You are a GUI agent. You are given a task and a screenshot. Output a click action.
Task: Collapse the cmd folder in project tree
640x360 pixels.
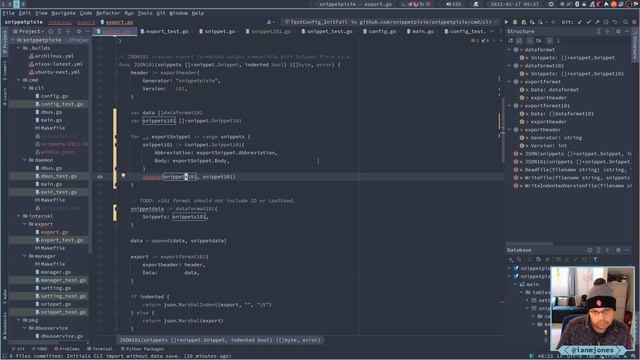pos(19,80)
